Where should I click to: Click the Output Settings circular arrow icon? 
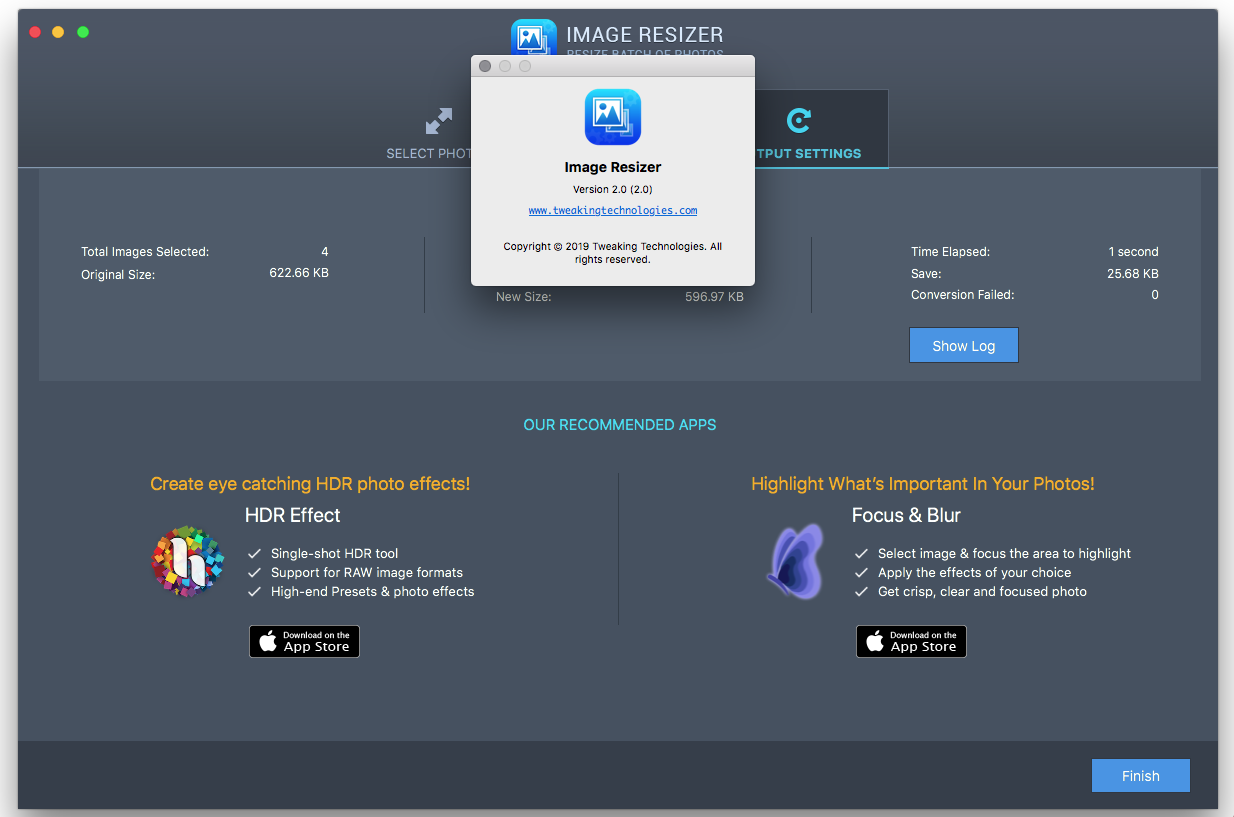coord(798,121)
